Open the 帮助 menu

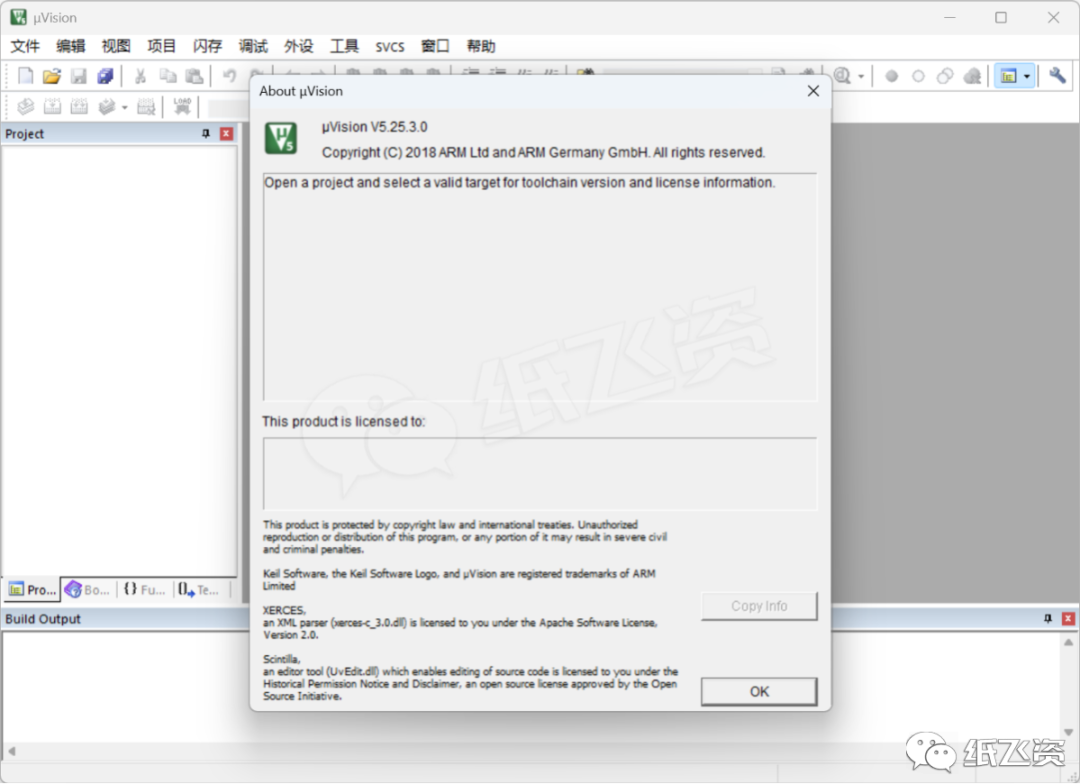(481, 46)
